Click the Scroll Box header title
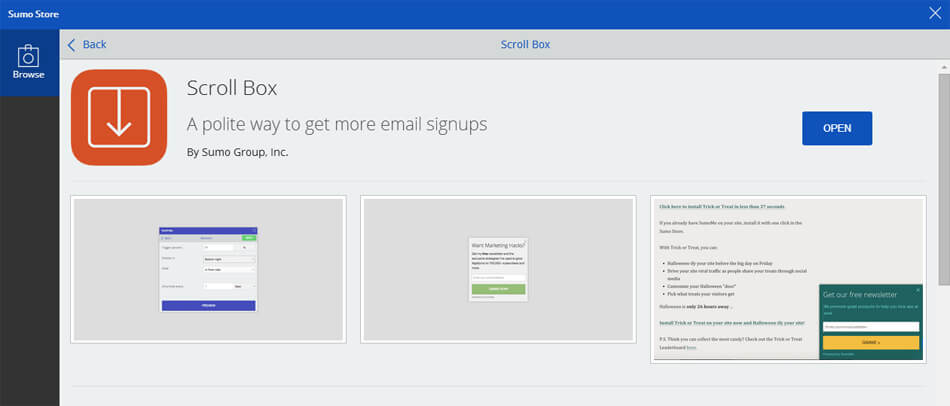 coord(525,44)
